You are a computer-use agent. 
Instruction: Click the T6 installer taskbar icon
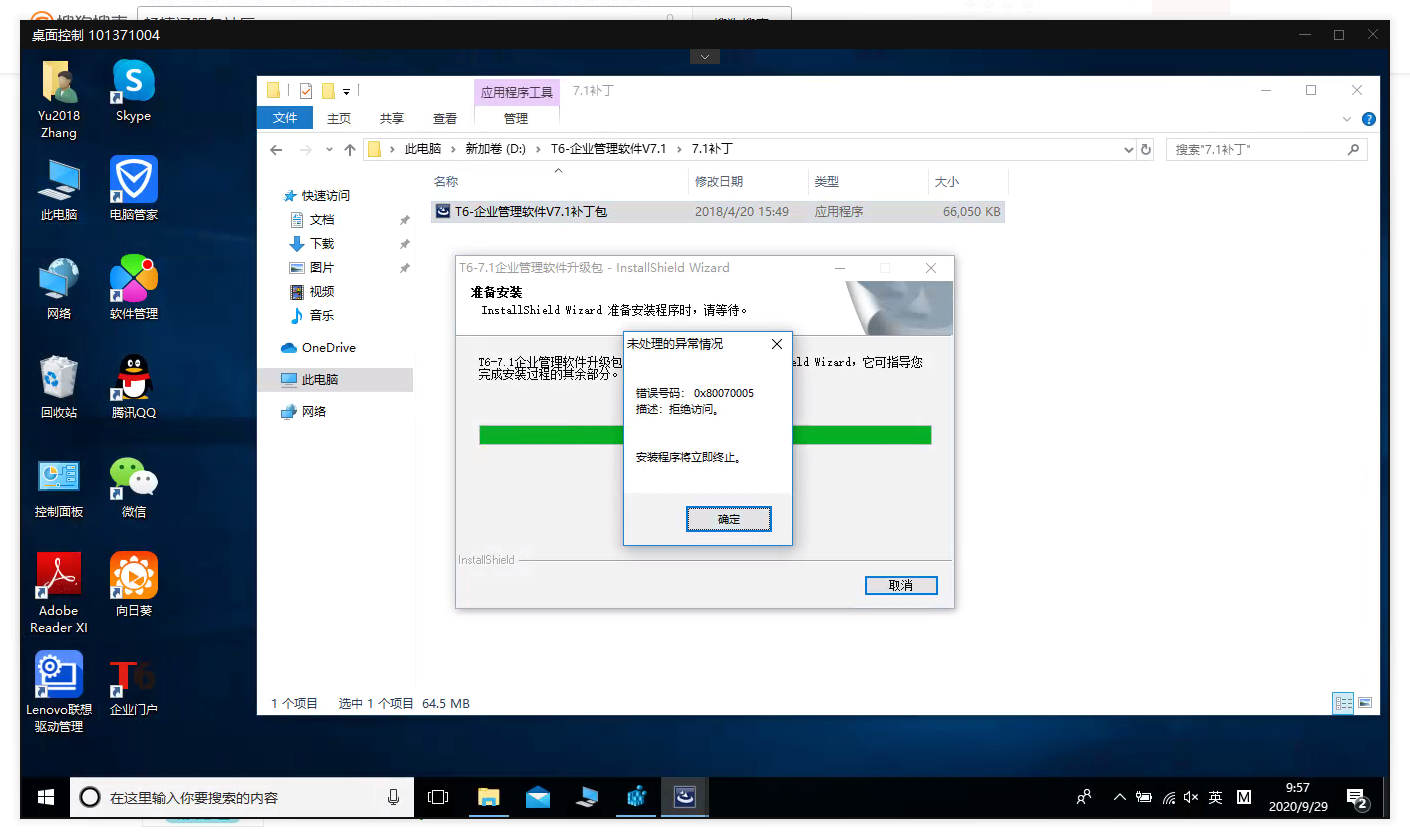pyautogui.click(x=685, y=797)
